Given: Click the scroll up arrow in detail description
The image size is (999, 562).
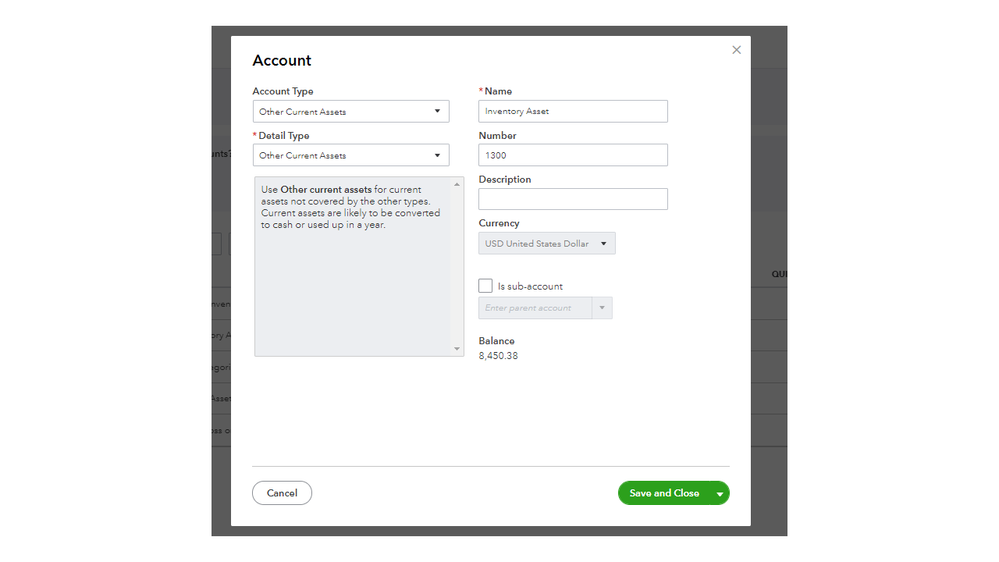Looking at the screenshot, I should [x=458, y=184].
